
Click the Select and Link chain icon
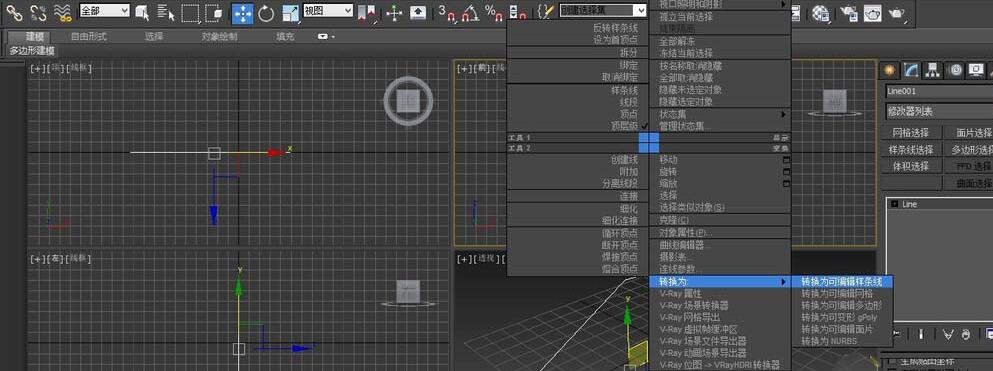14,12
